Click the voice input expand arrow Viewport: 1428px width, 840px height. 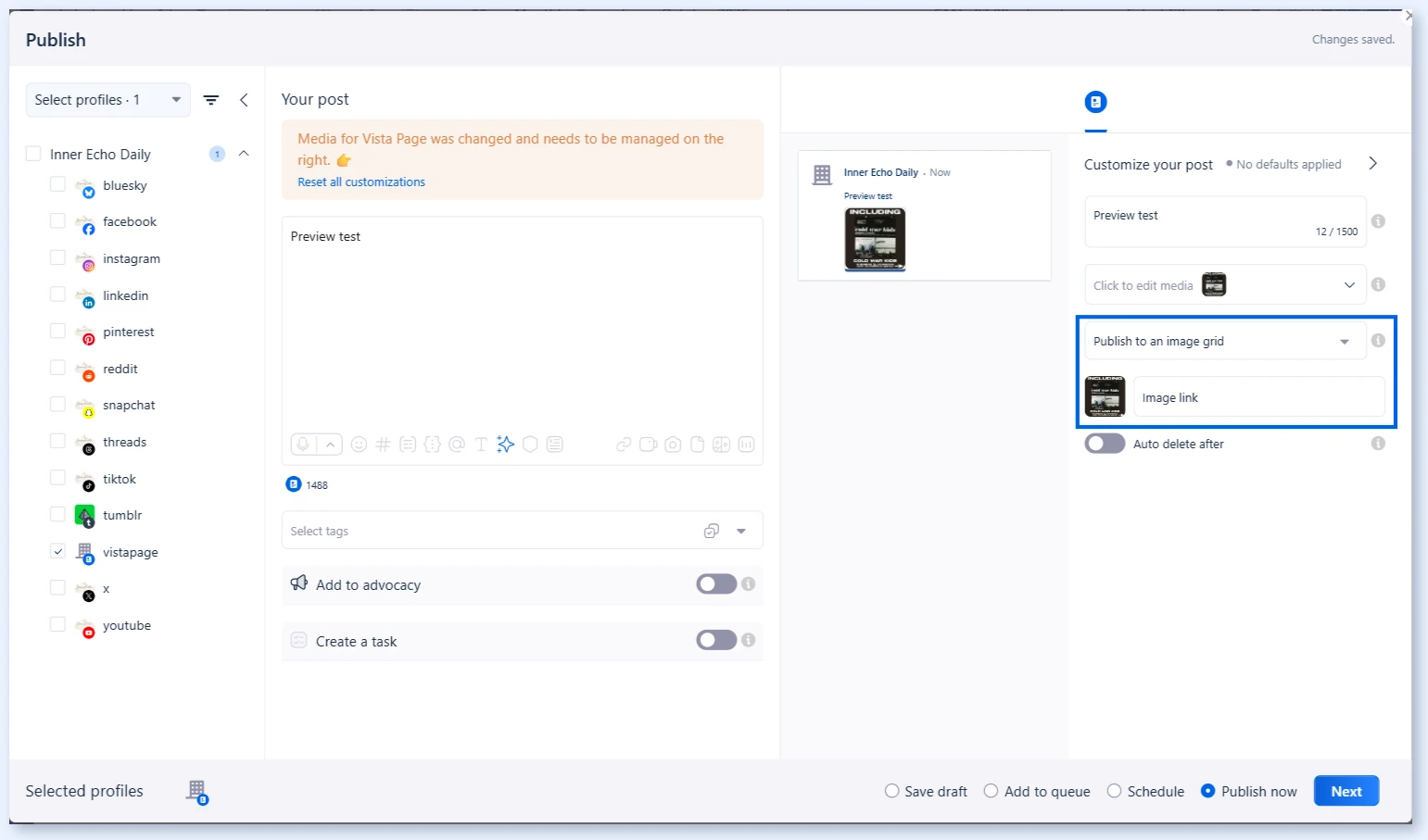coord(330,445)
